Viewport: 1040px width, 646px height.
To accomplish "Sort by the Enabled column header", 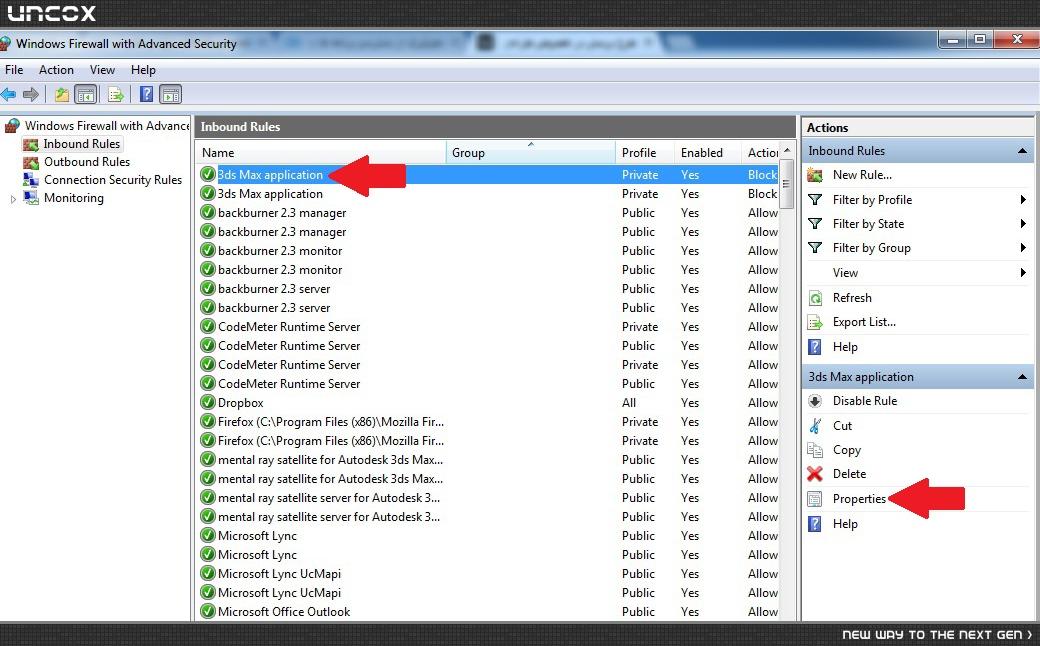I will (707, 153).
